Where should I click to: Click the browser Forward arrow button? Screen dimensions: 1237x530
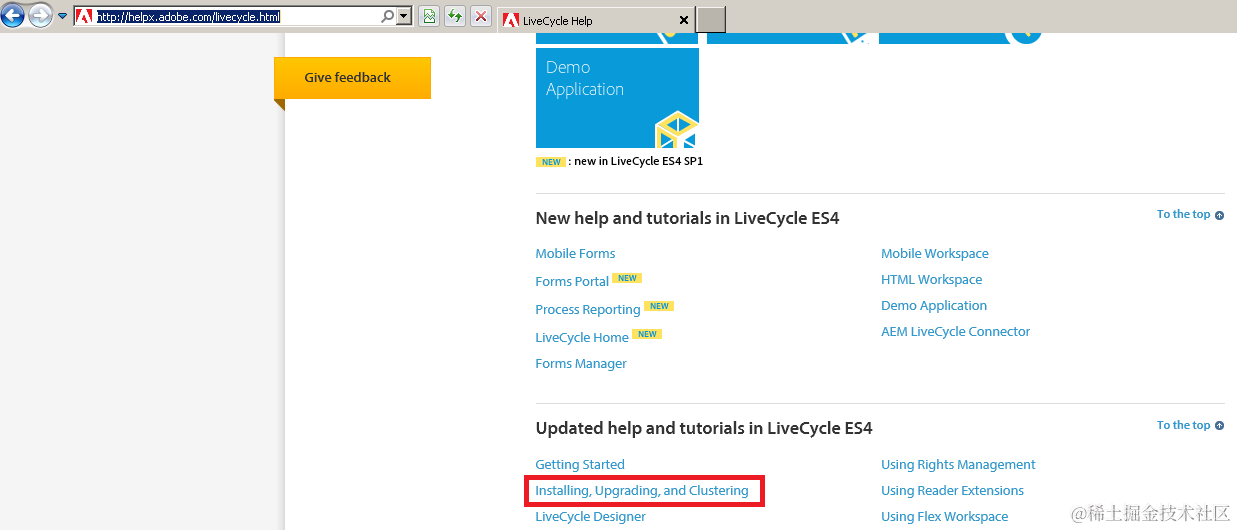[x=40, y=16]
